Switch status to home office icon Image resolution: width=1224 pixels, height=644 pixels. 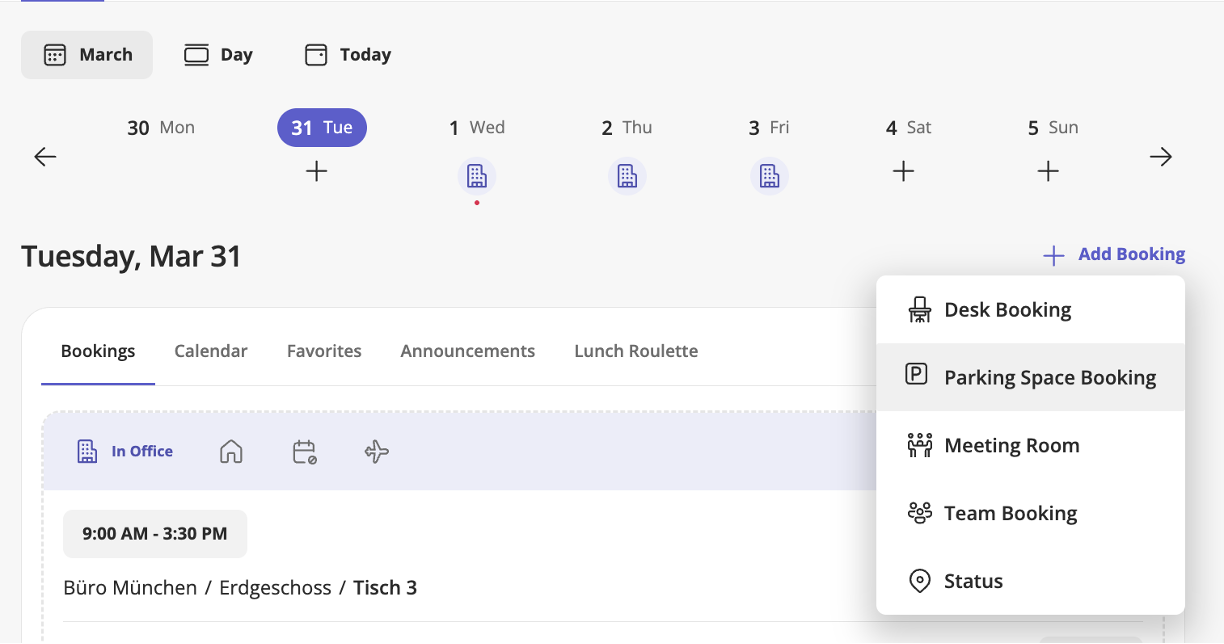click(x=231, y=452)
